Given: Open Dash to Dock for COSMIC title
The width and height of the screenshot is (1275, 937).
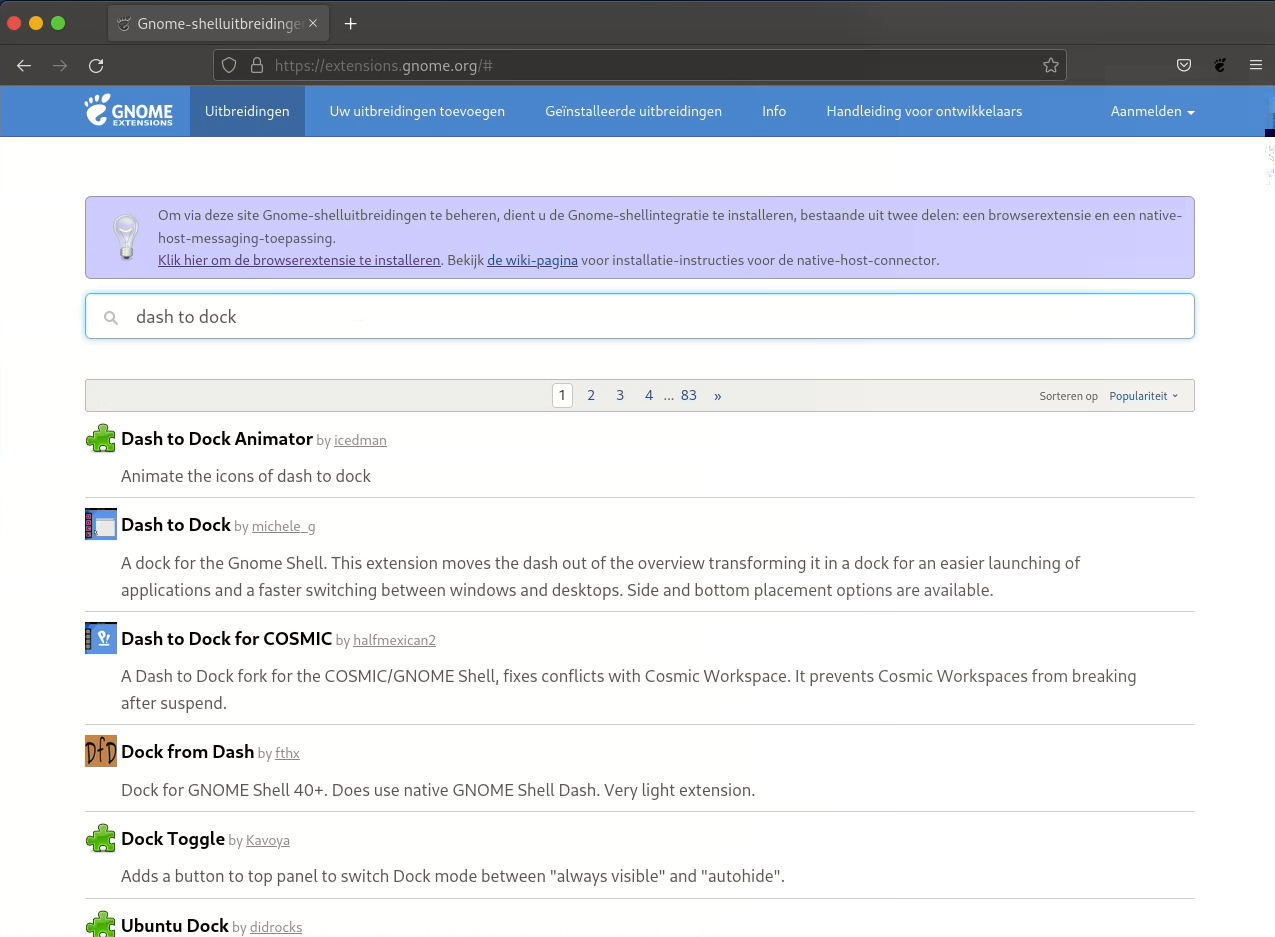Looking at the screenshot, I should [226, 638].
